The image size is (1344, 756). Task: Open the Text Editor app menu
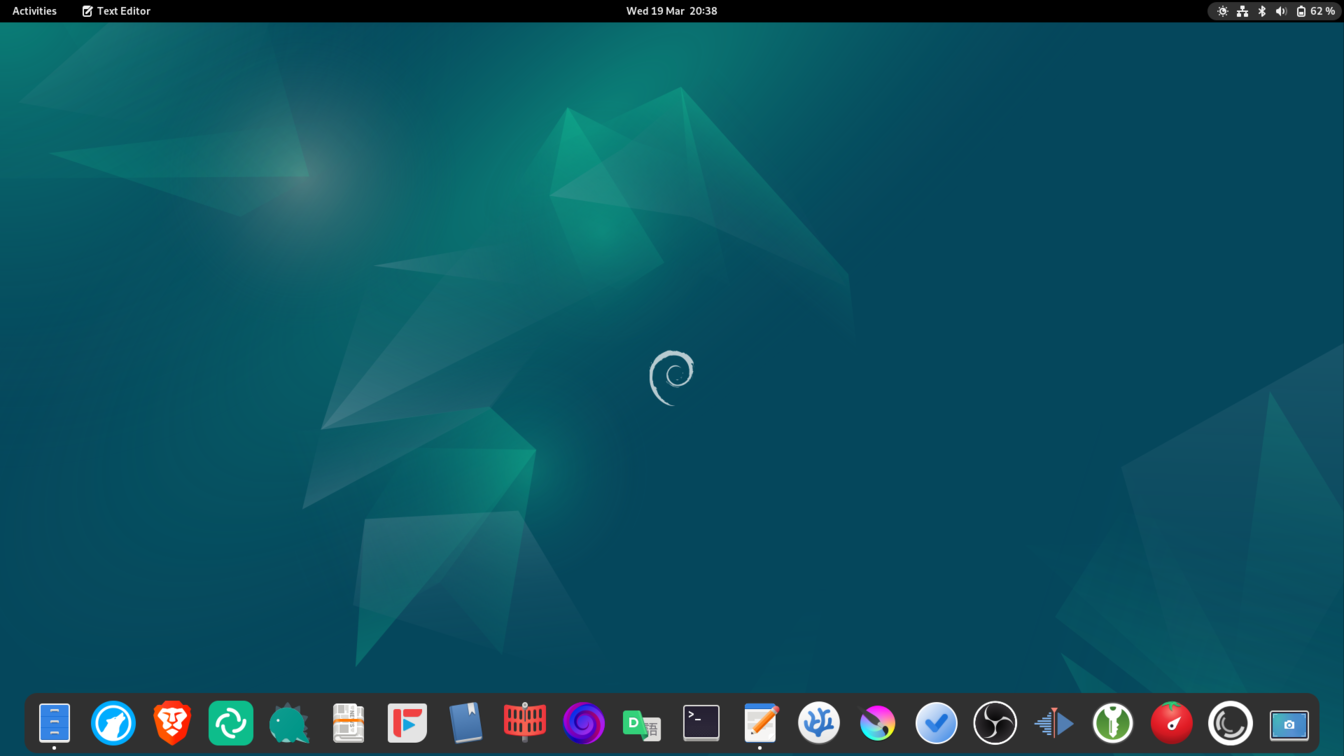(x=116, y=11)
